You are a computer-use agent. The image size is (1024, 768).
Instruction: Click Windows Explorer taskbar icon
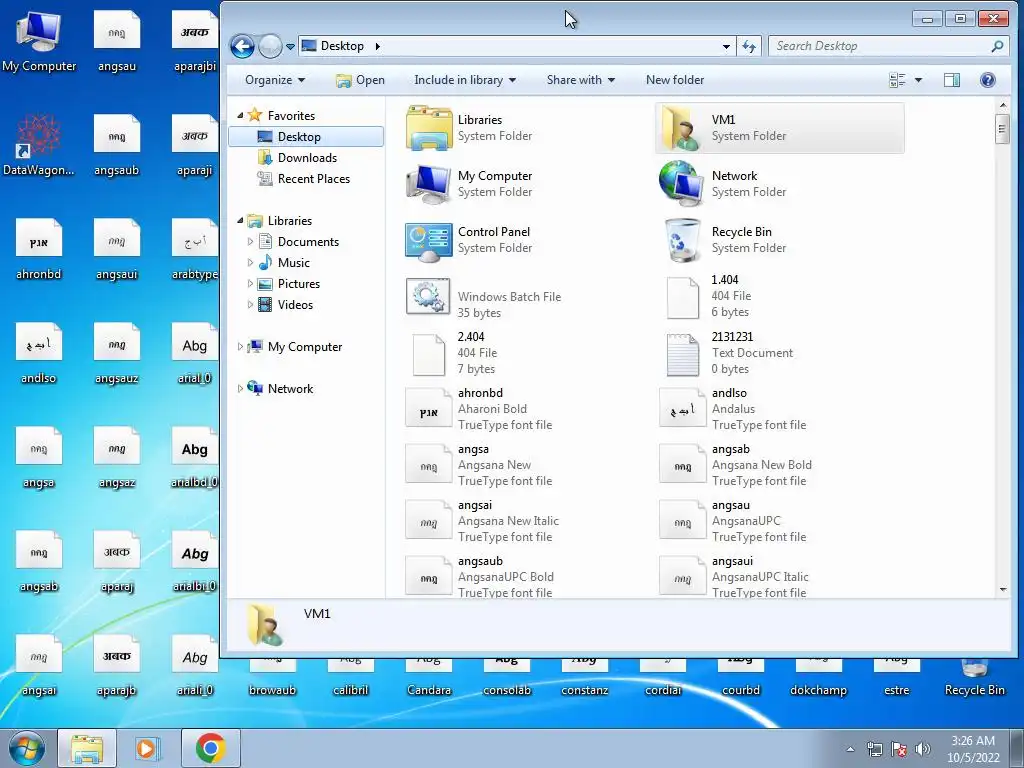click(88, 748)
